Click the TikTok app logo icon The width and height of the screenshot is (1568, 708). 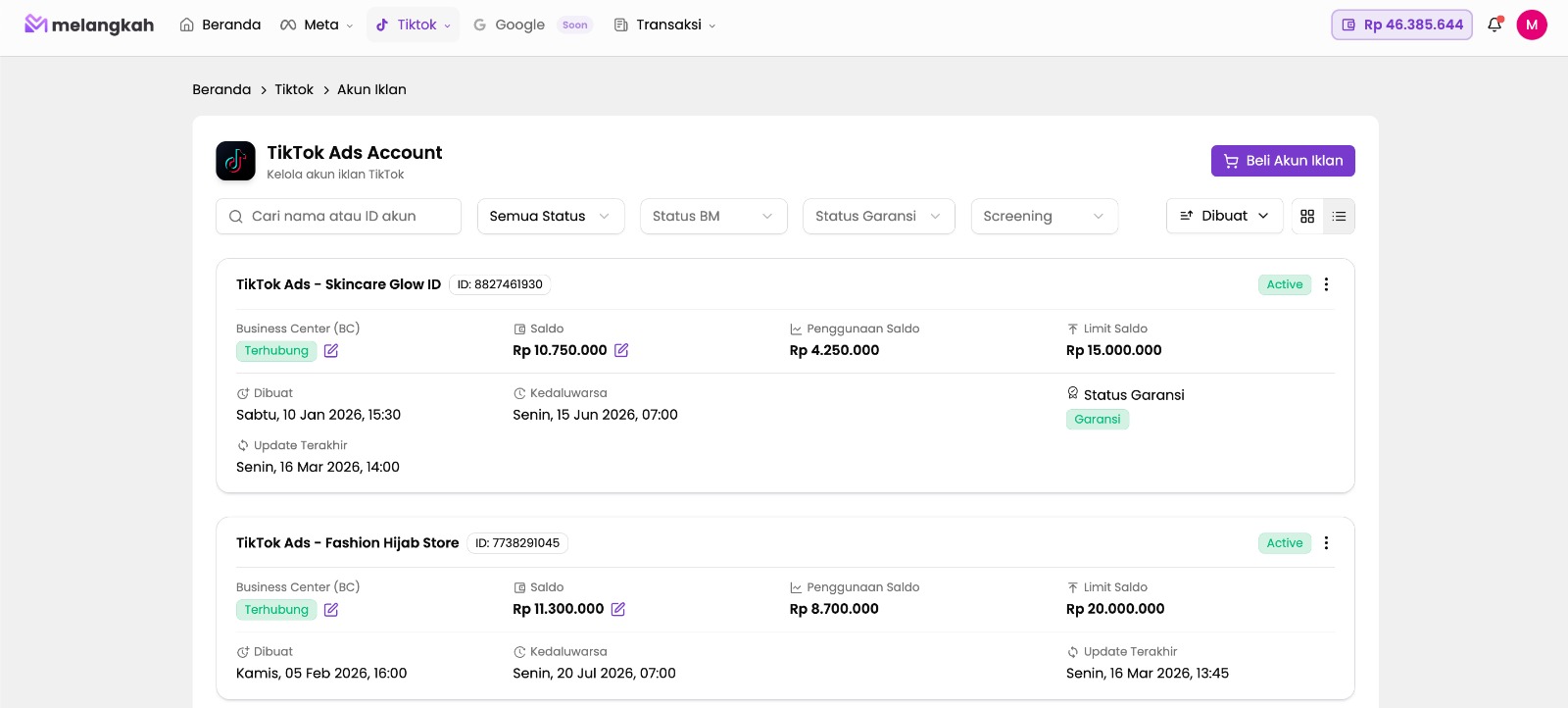(x=235, y=161)
